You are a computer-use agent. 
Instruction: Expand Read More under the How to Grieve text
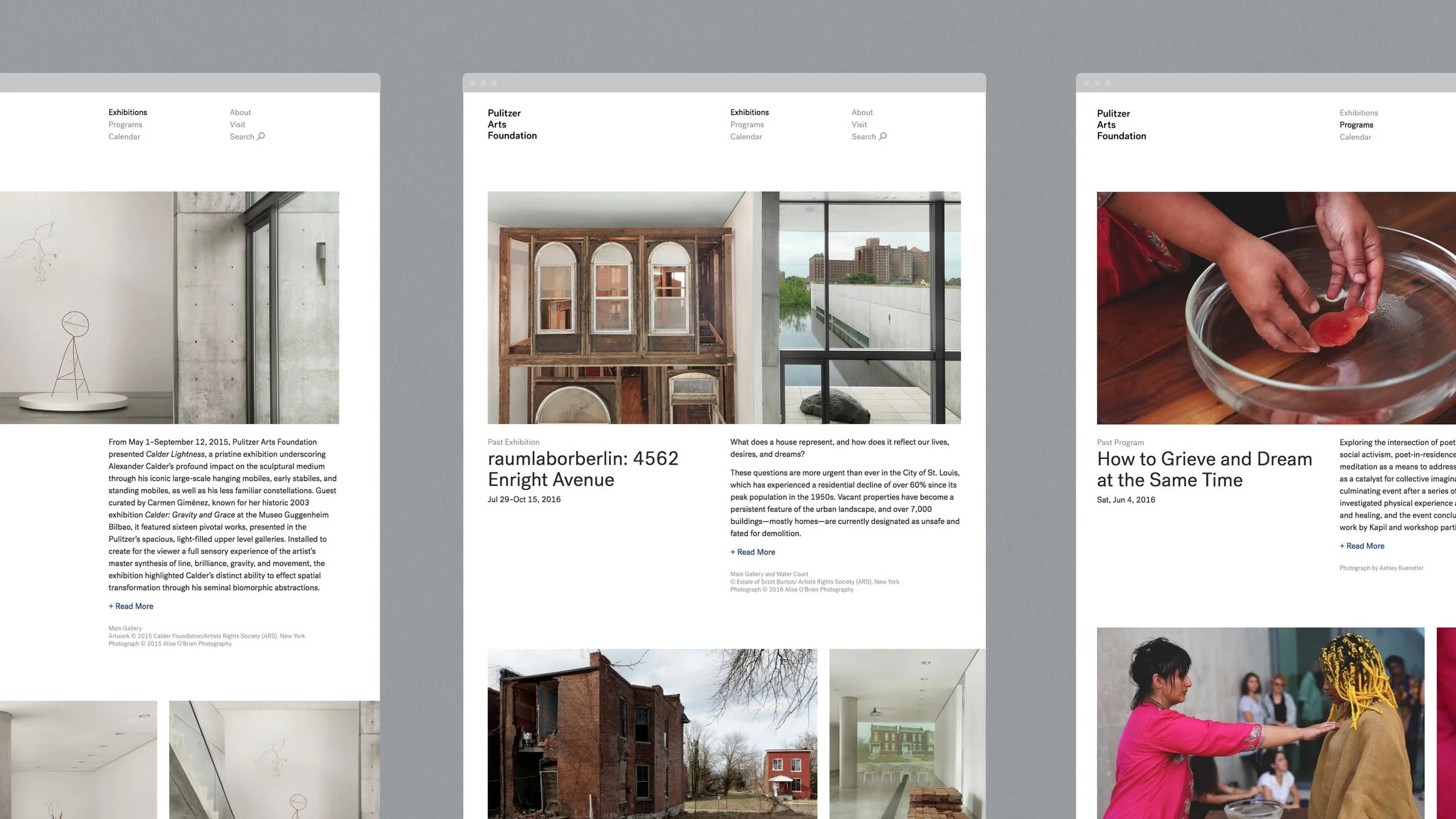coord(1362,546)
